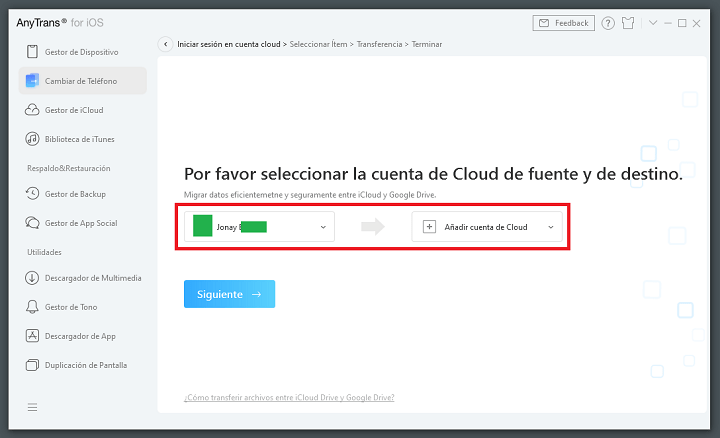Viewport: 720px width, 438px height.
Task: Click the Gestor de iCloud cloud icon
Action: tap(32, 110)
